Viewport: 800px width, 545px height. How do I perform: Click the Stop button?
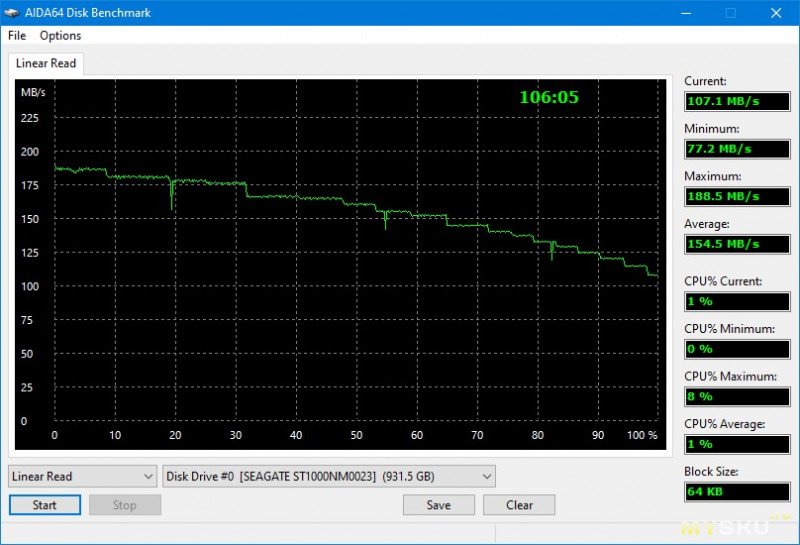(124, 505)
